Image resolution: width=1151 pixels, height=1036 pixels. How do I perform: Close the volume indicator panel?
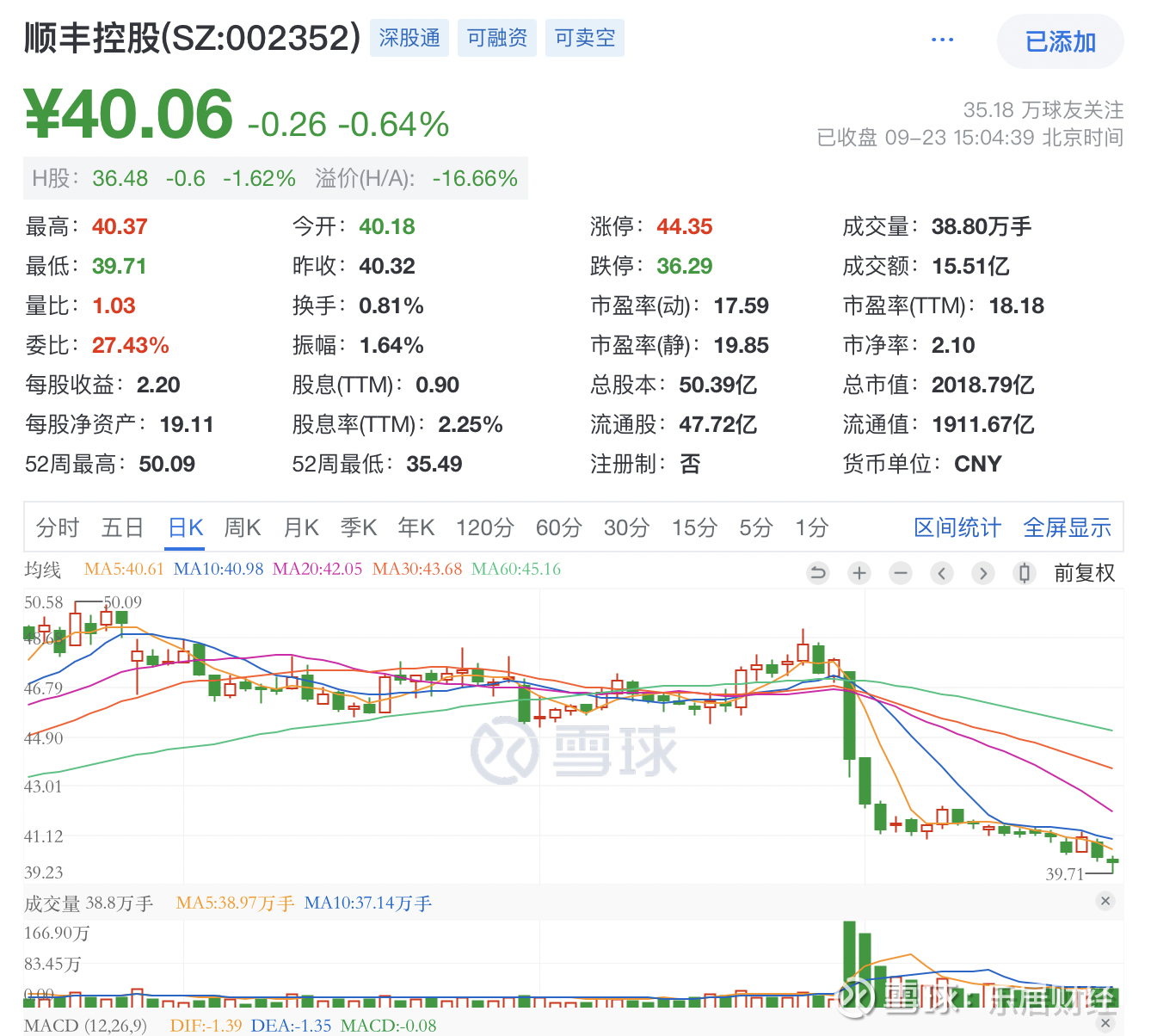(x=1105, y=901)
